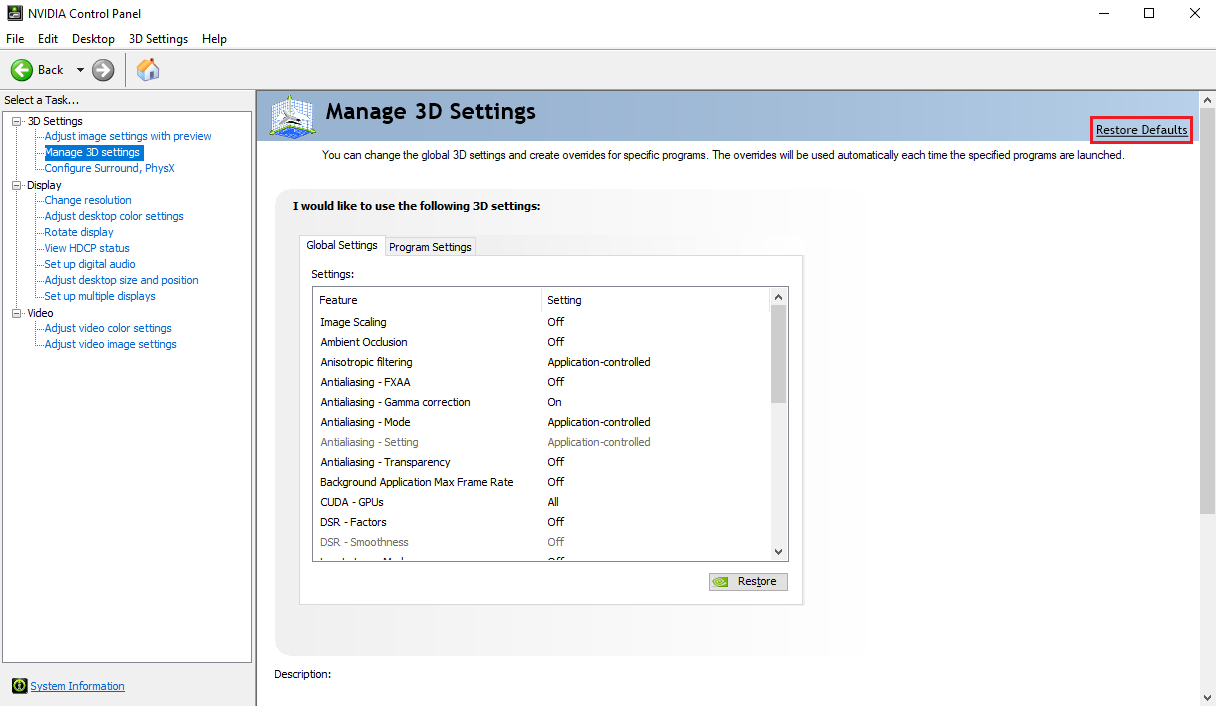Click settings list scroll down arrow

(x=778, y=552)
